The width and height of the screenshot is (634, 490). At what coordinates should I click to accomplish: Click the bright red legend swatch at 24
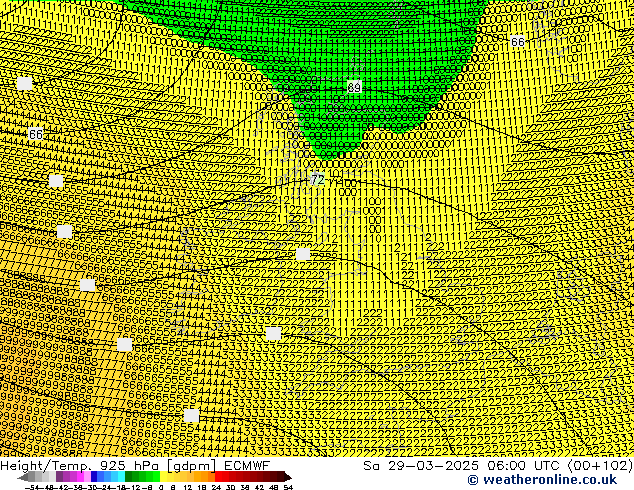pos(218,477)
